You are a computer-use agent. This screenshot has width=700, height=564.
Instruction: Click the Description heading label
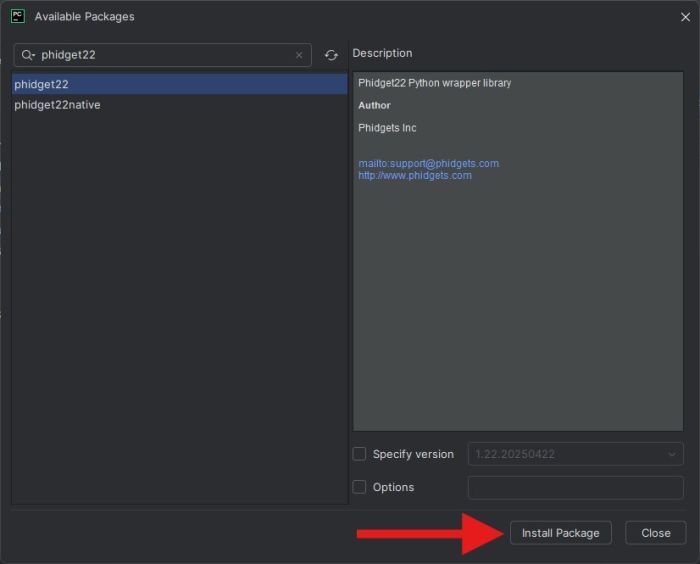[x=382, y=53]
